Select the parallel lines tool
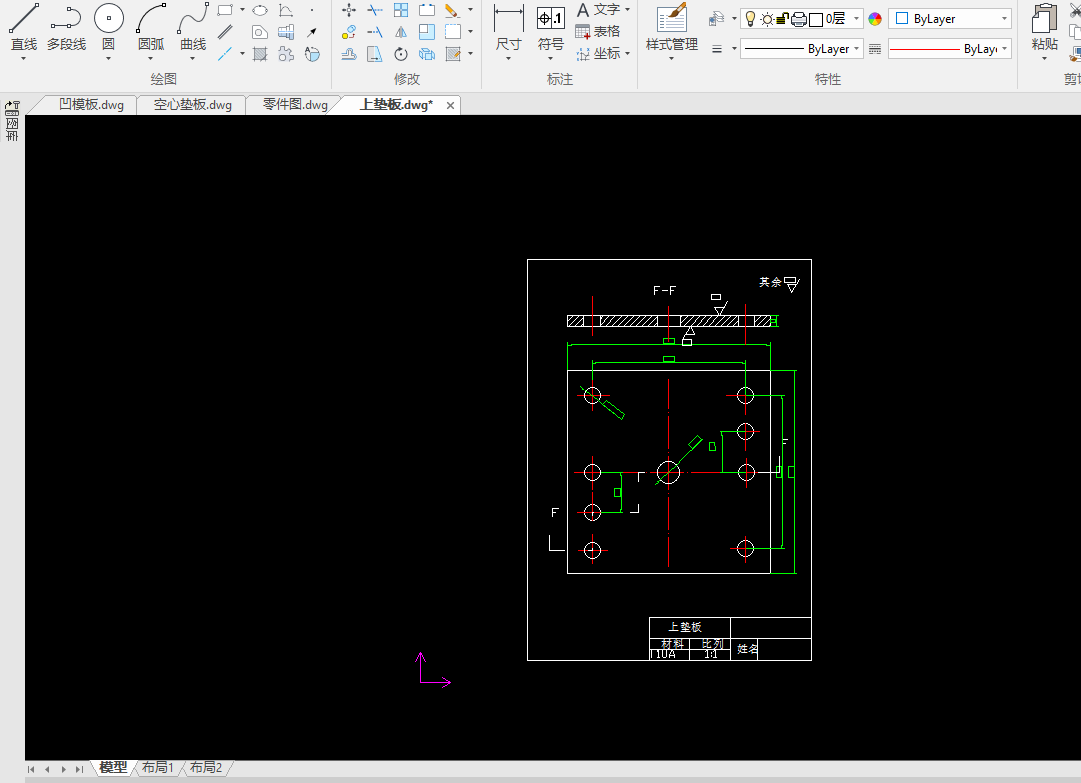Screen dimensions: 1081x783 (x=225, y=32)
